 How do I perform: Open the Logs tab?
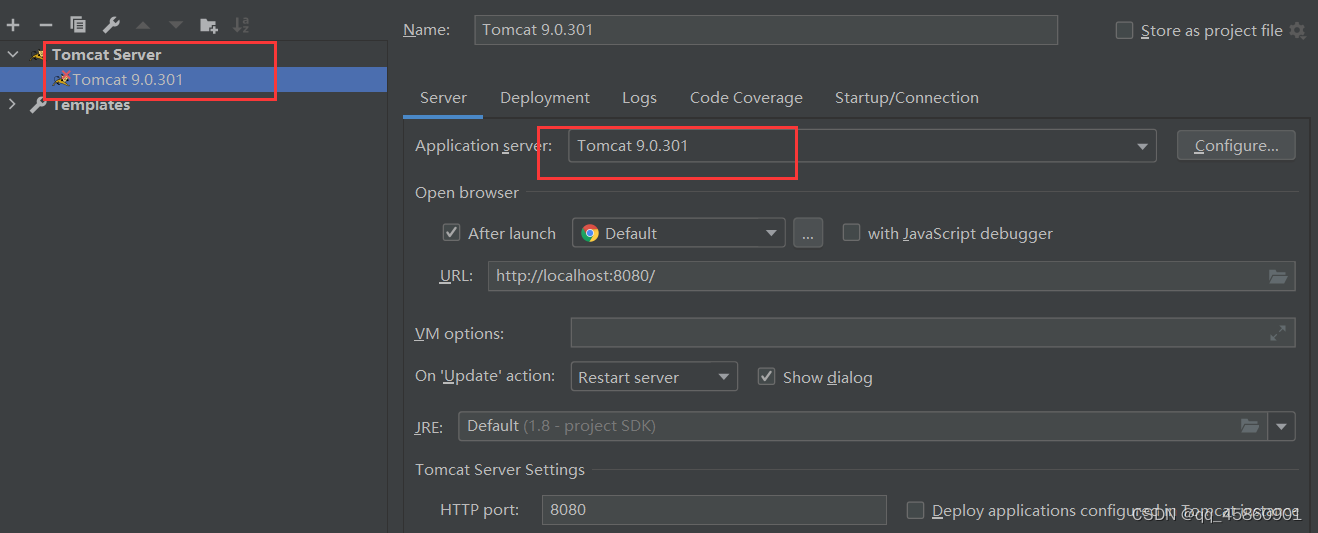639,97
